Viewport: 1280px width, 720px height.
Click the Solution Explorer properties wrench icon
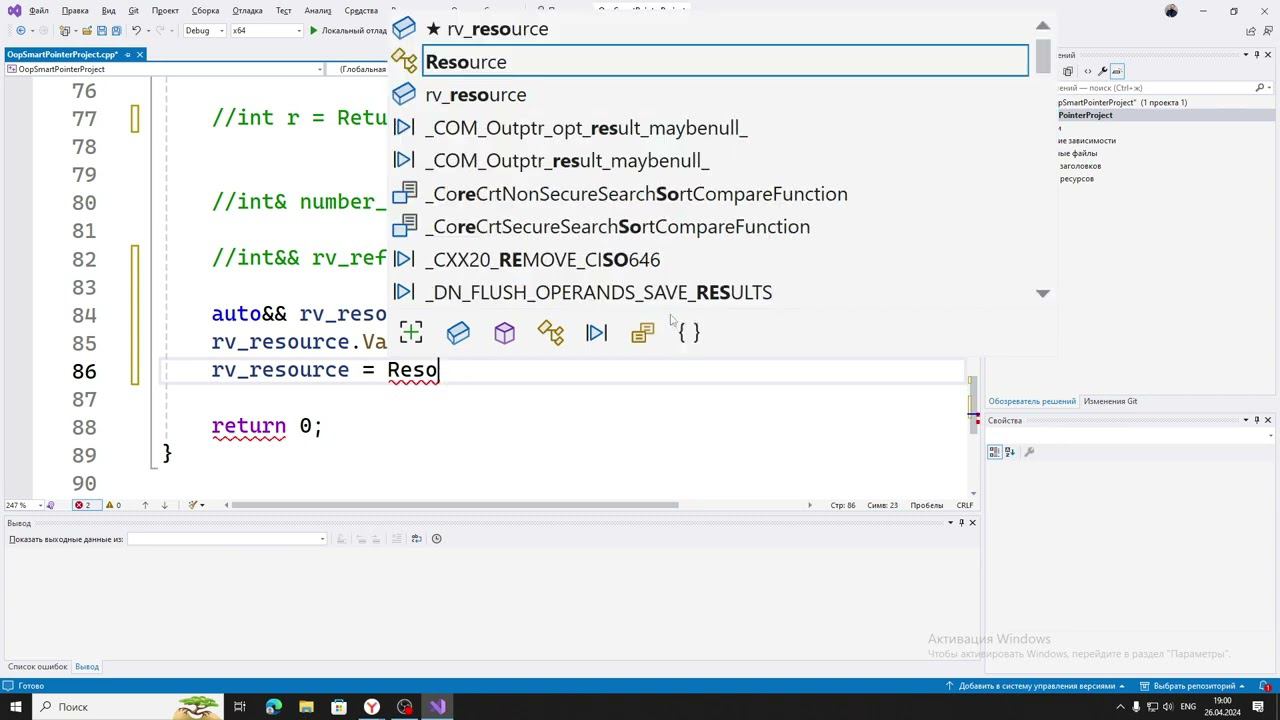coord(1102,71)
